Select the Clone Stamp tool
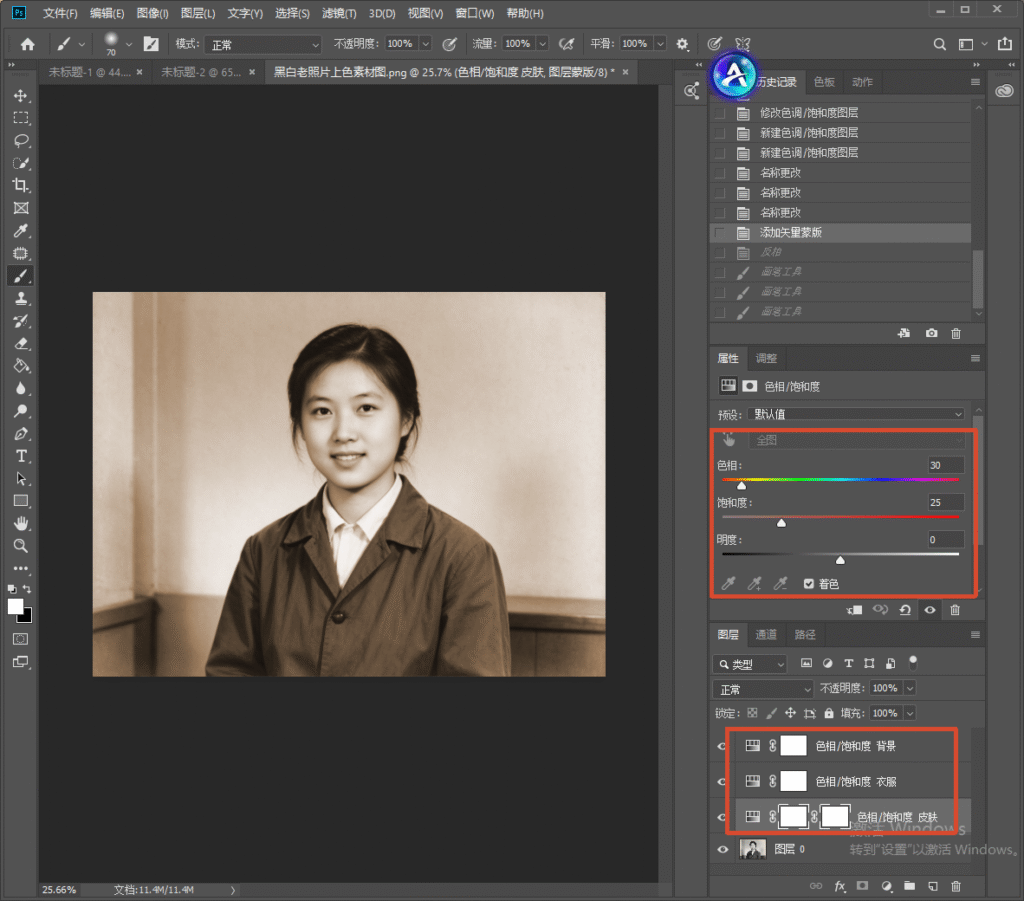Viewport: 1024px width, 901px height. click(x=21, y=298)
